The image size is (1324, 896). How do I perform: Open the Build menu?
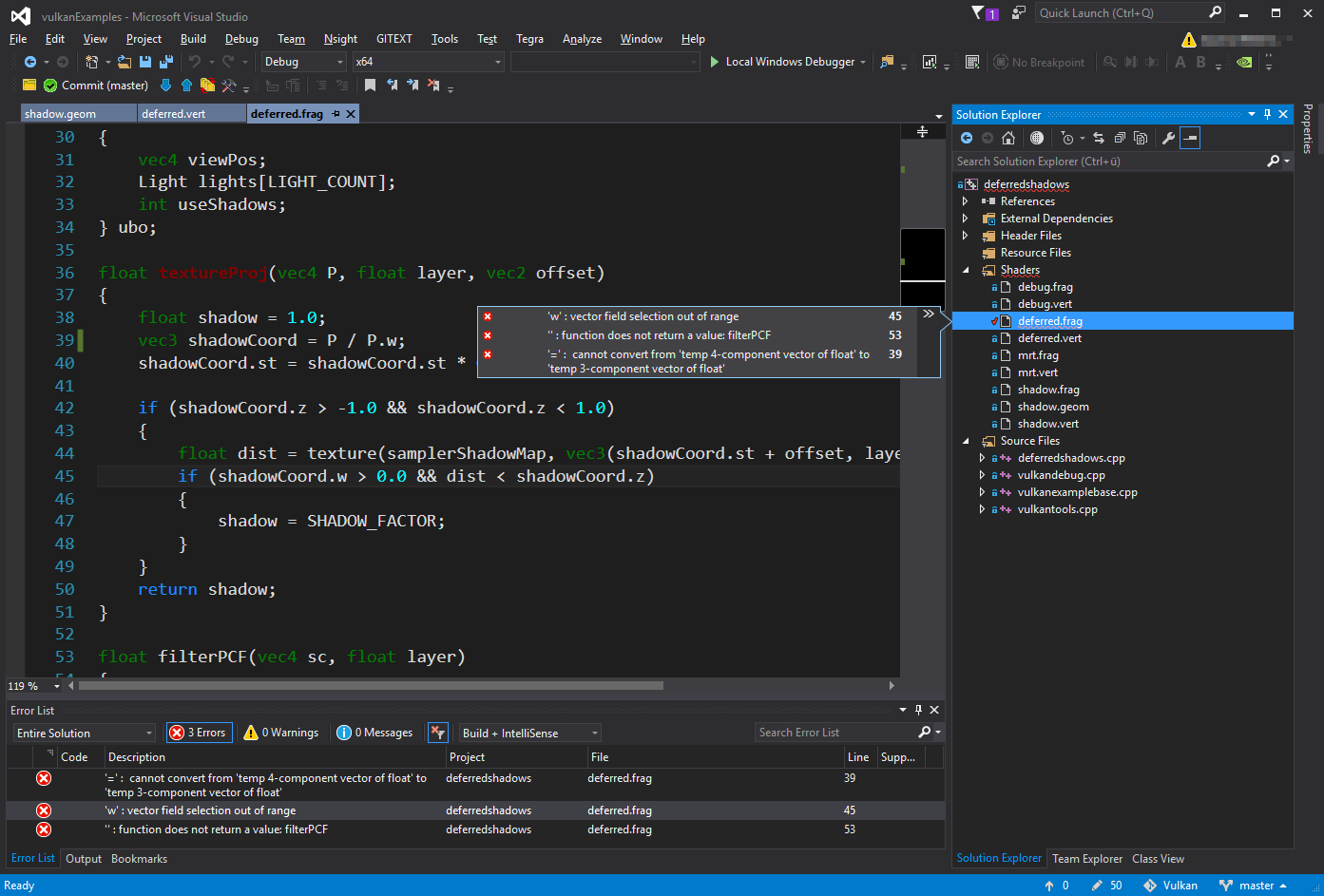click(x=193, y=39)
